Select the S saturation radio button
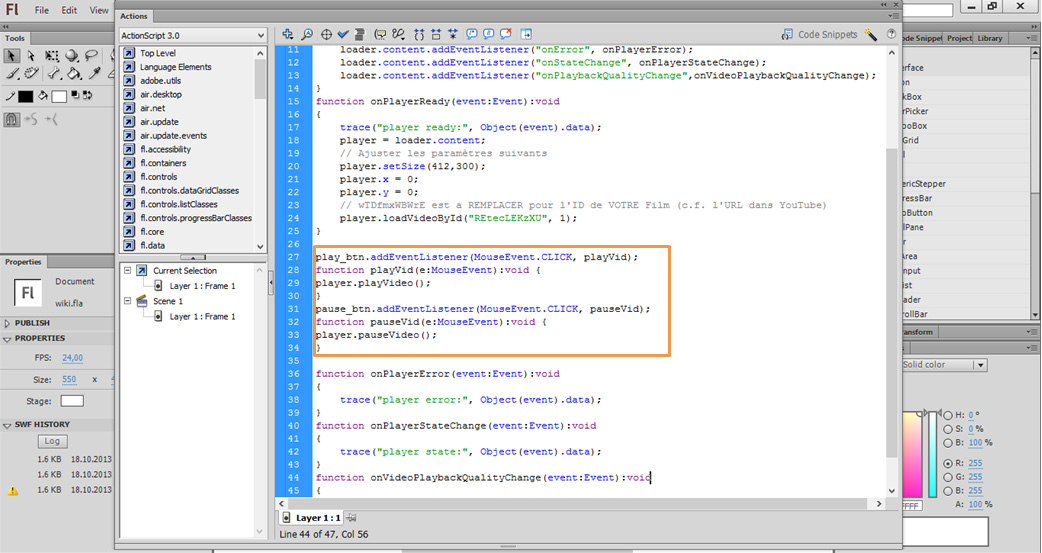 948,428
